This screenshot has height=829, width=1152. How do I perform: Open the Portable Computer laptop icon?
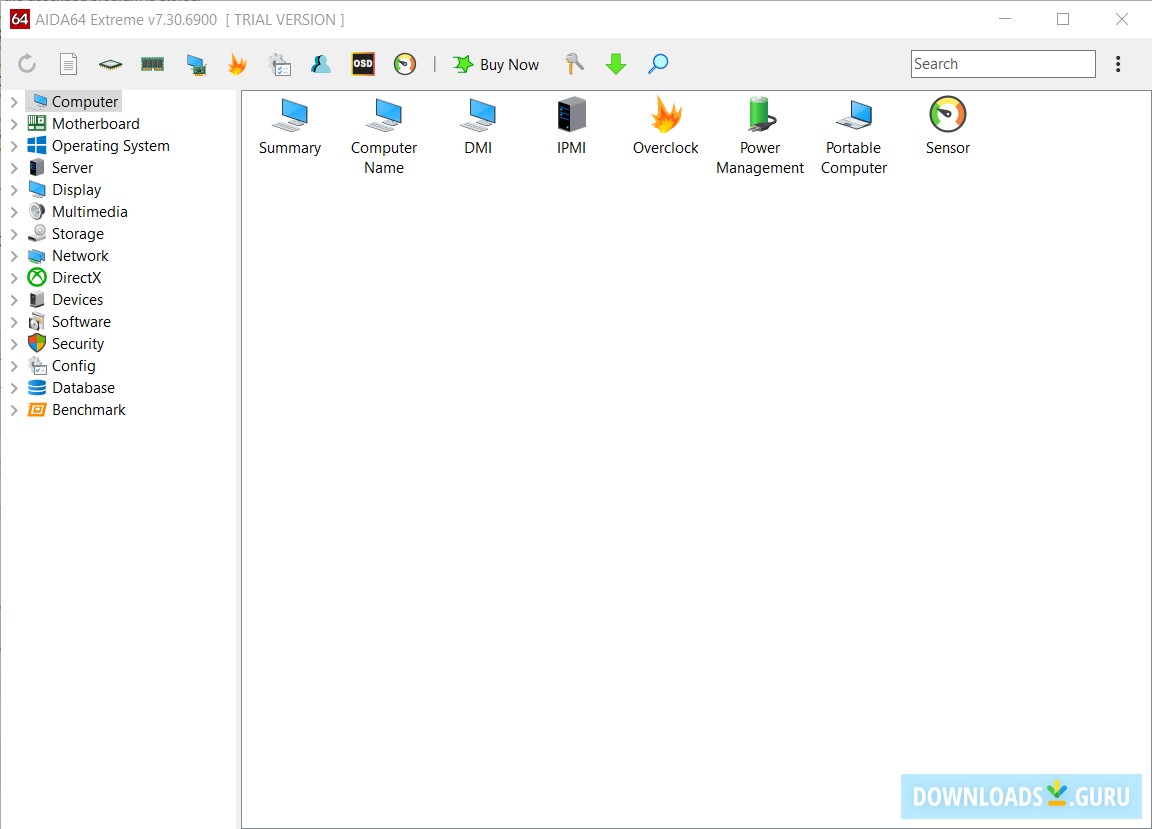pos(854,137)
